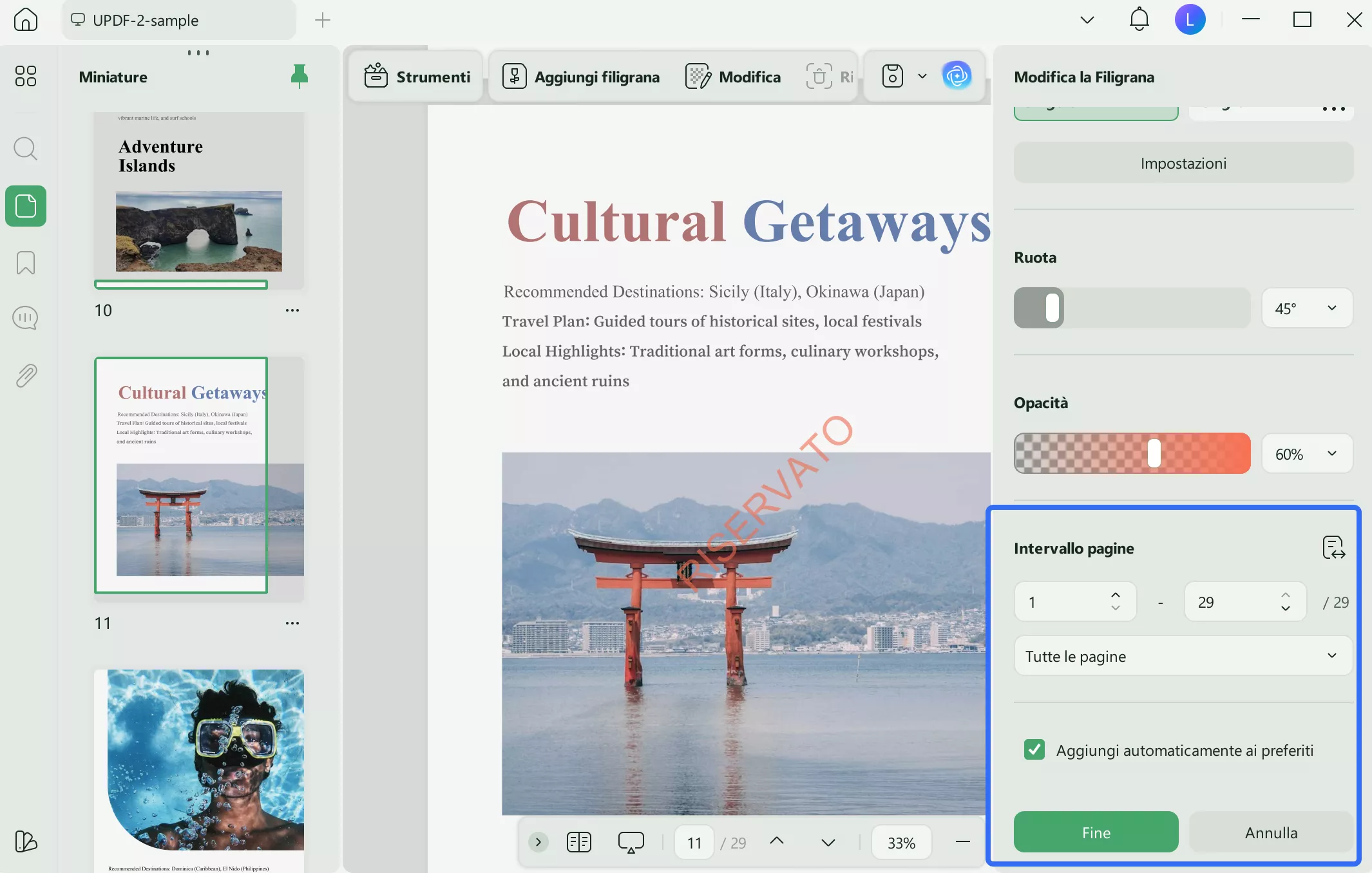Open the rotation 45° dropdown
The width and height of the screenshot is (1372, 873).
[x=1306, y=308]
